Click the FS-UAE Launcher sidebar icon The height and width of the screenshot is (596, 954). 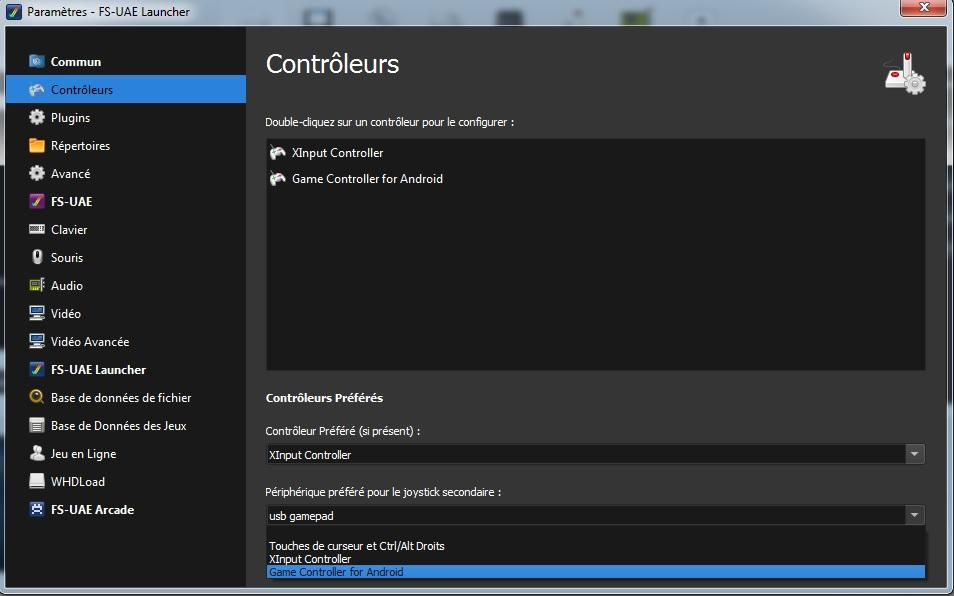tap(37, 369)
